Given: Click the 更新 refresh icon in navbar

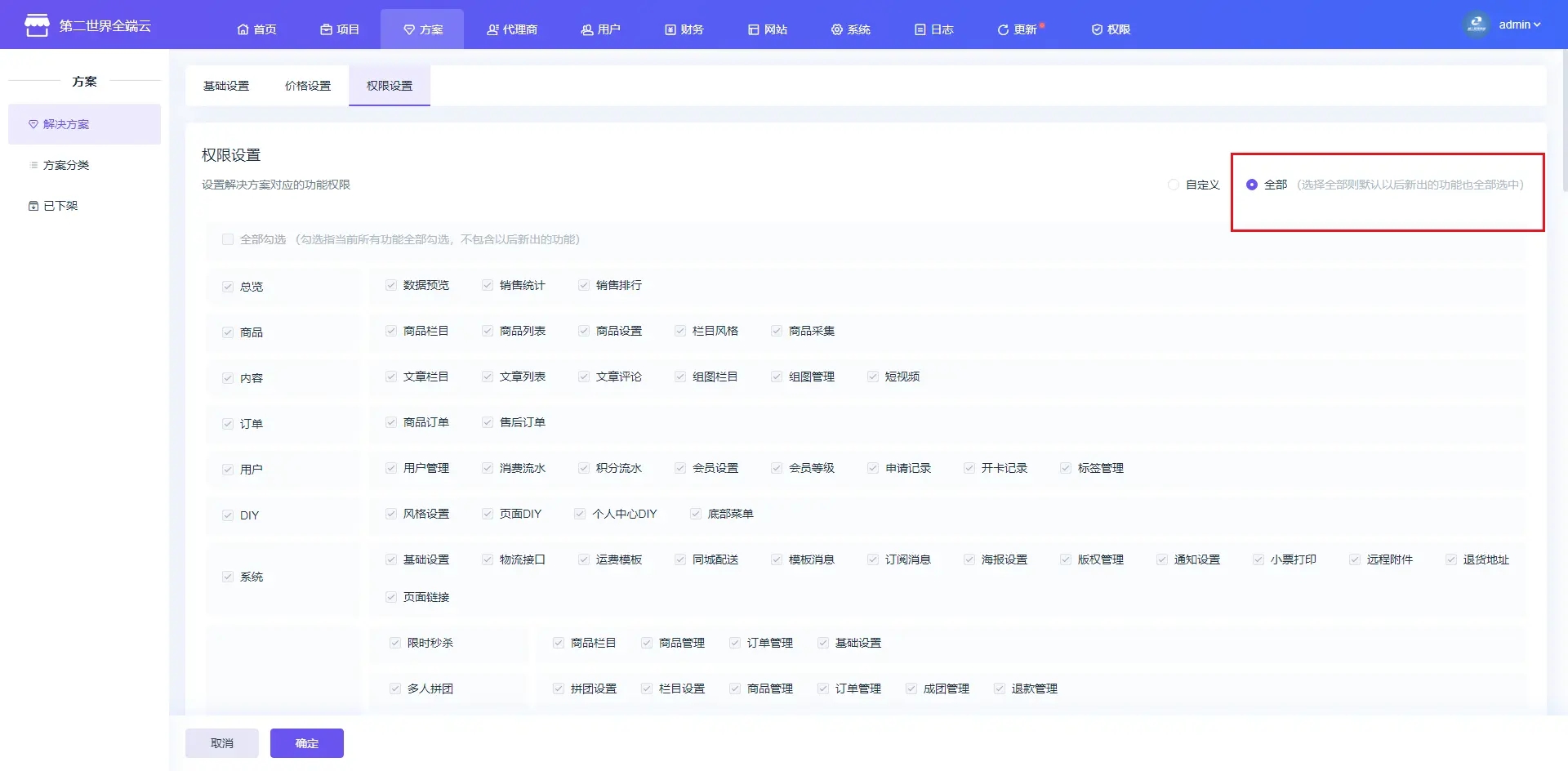Looking at the screenshot, I should 1003,29.
